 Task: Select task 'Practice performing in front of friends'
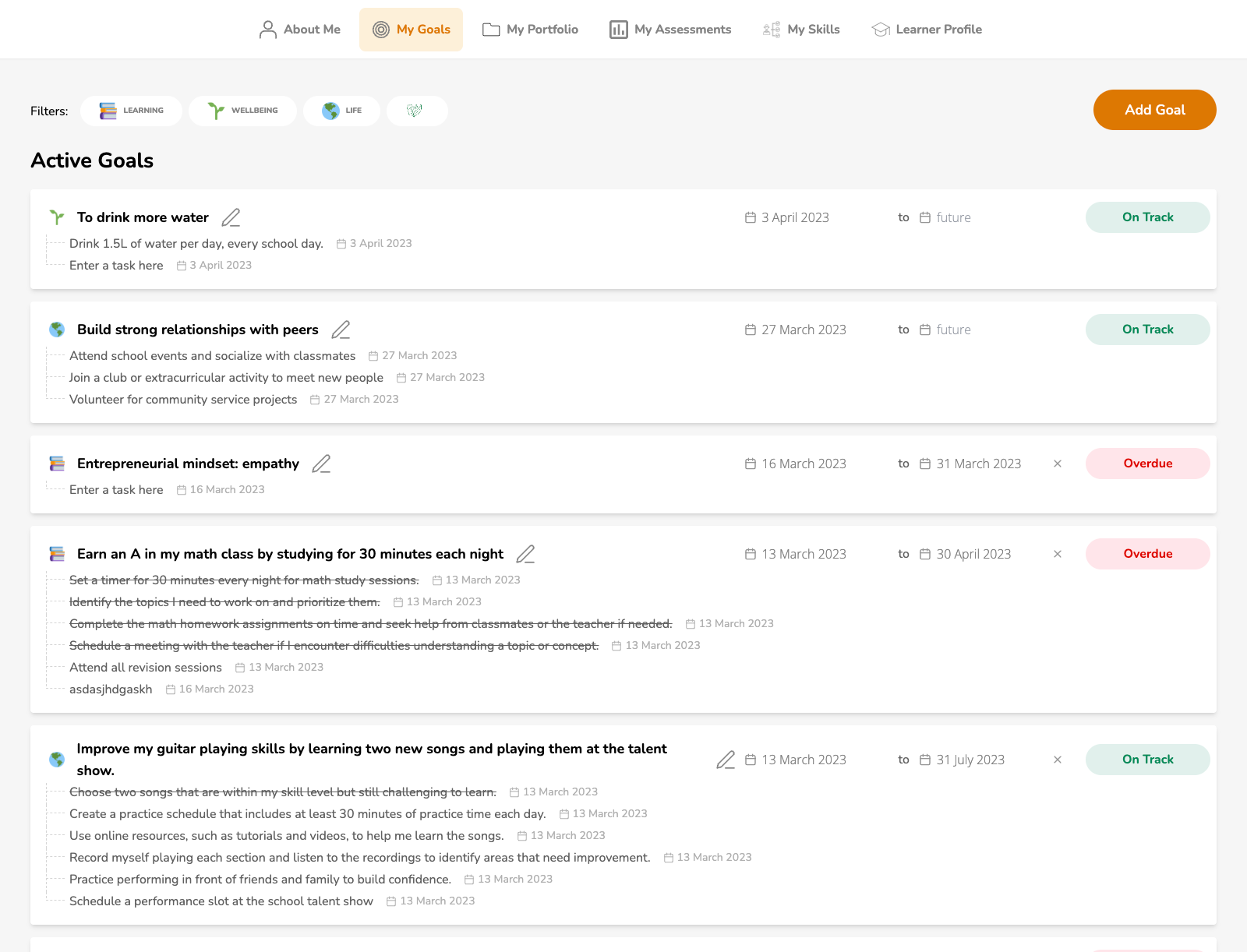point(260,880)
